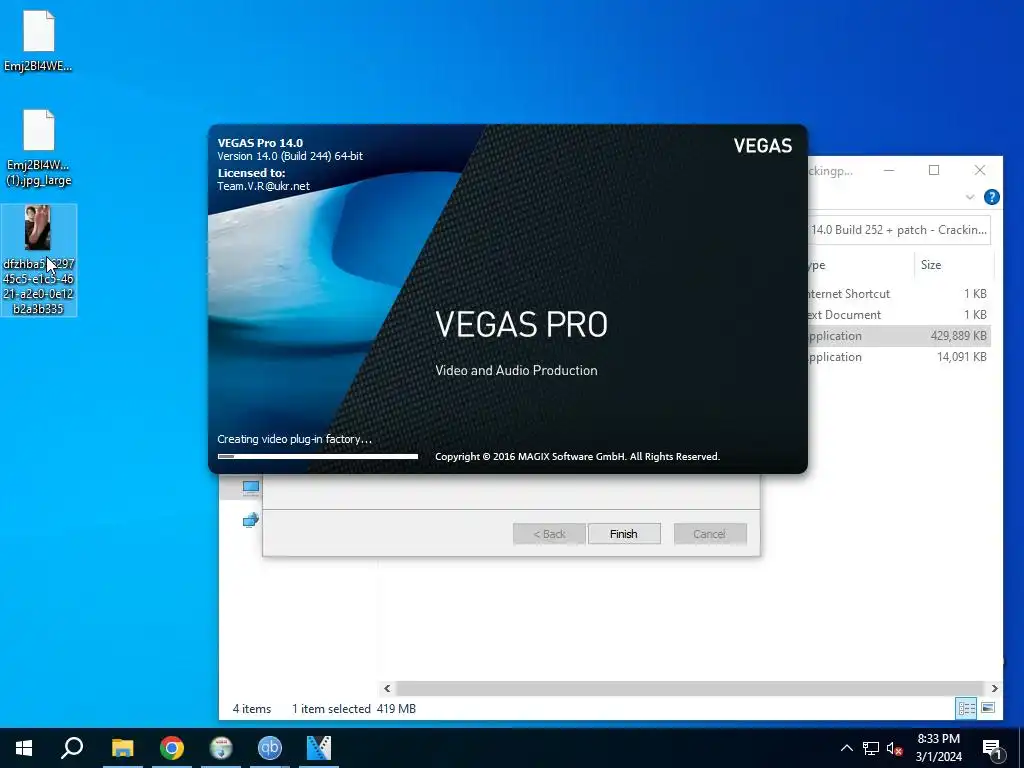Click the muted volume tray icon
Image resolution: width=1024 pixels, height=768 pixels.
click(895, 748)
